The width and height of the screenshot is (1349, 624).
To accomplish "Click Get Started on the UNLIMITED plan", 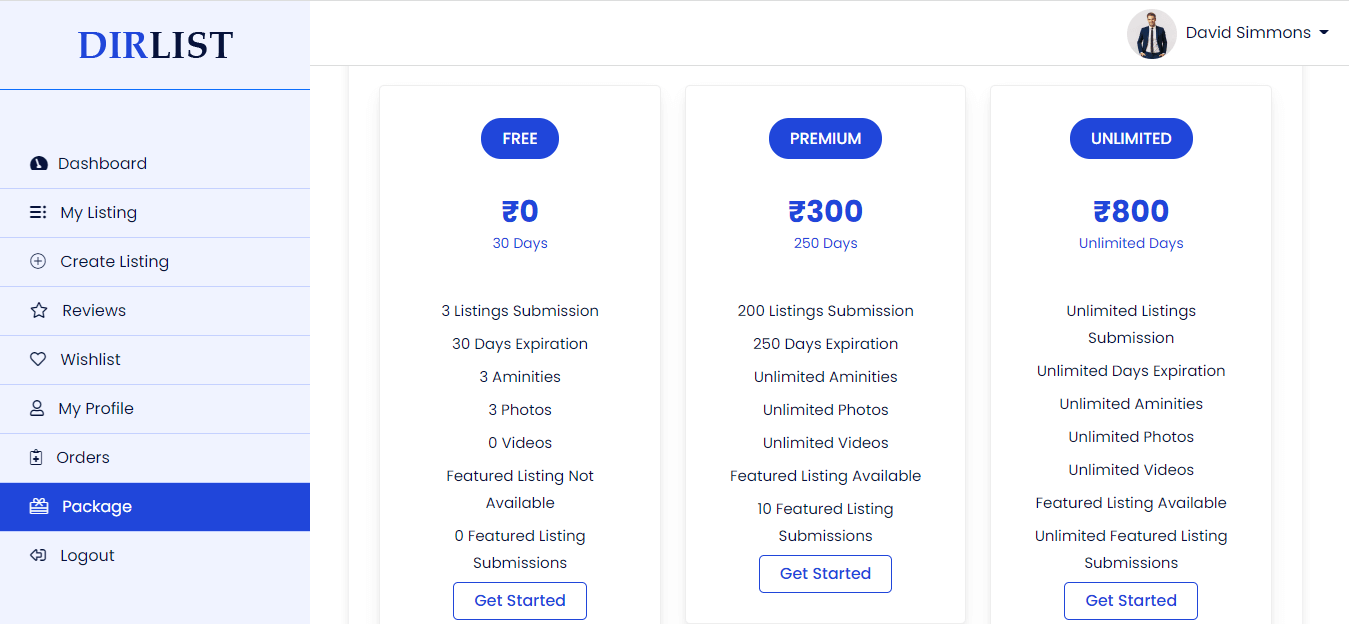I will pos(1130,600).
